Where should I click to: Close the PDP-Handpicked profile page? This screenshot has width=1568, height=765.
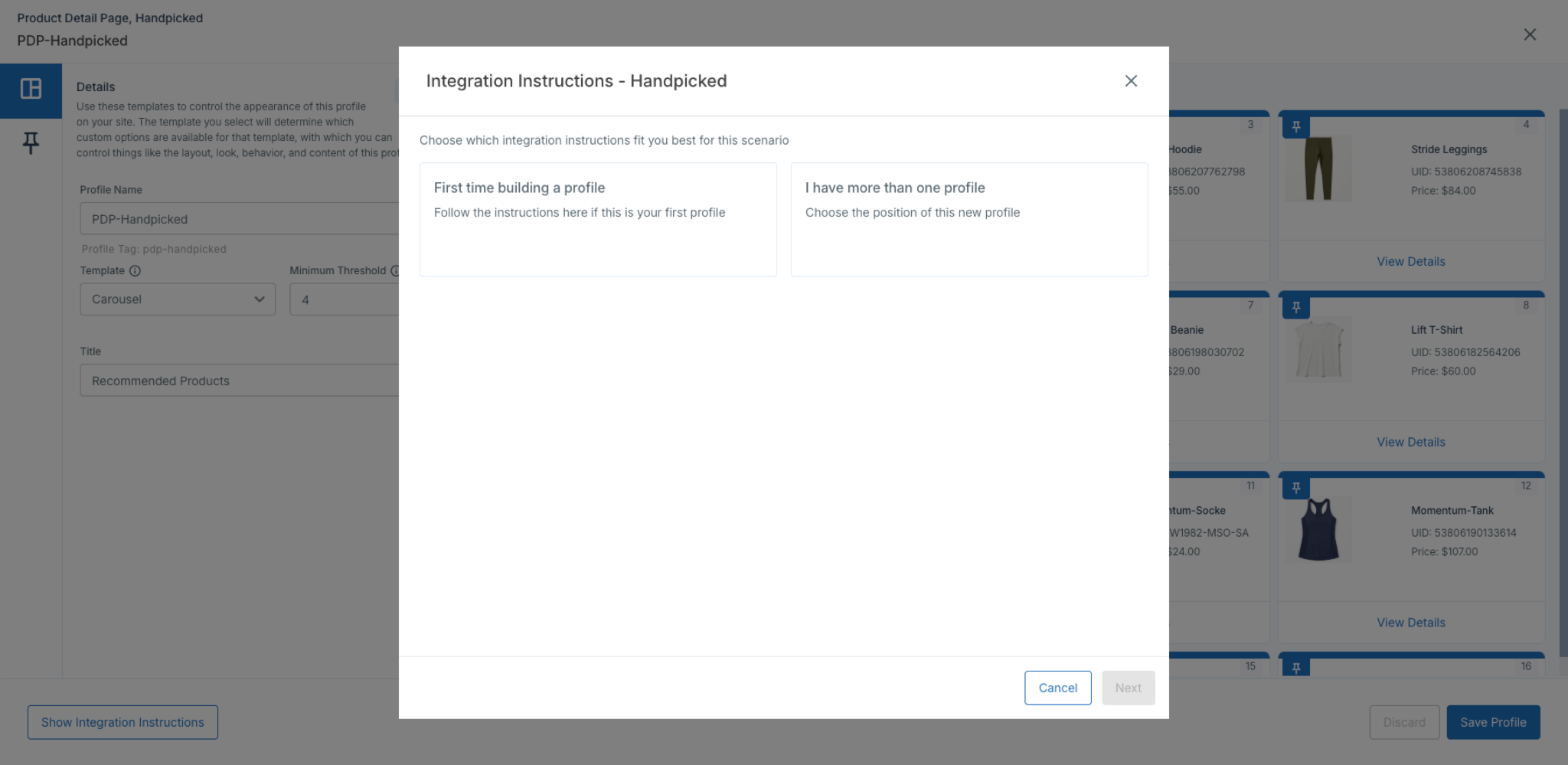[x=1530, y=34]
